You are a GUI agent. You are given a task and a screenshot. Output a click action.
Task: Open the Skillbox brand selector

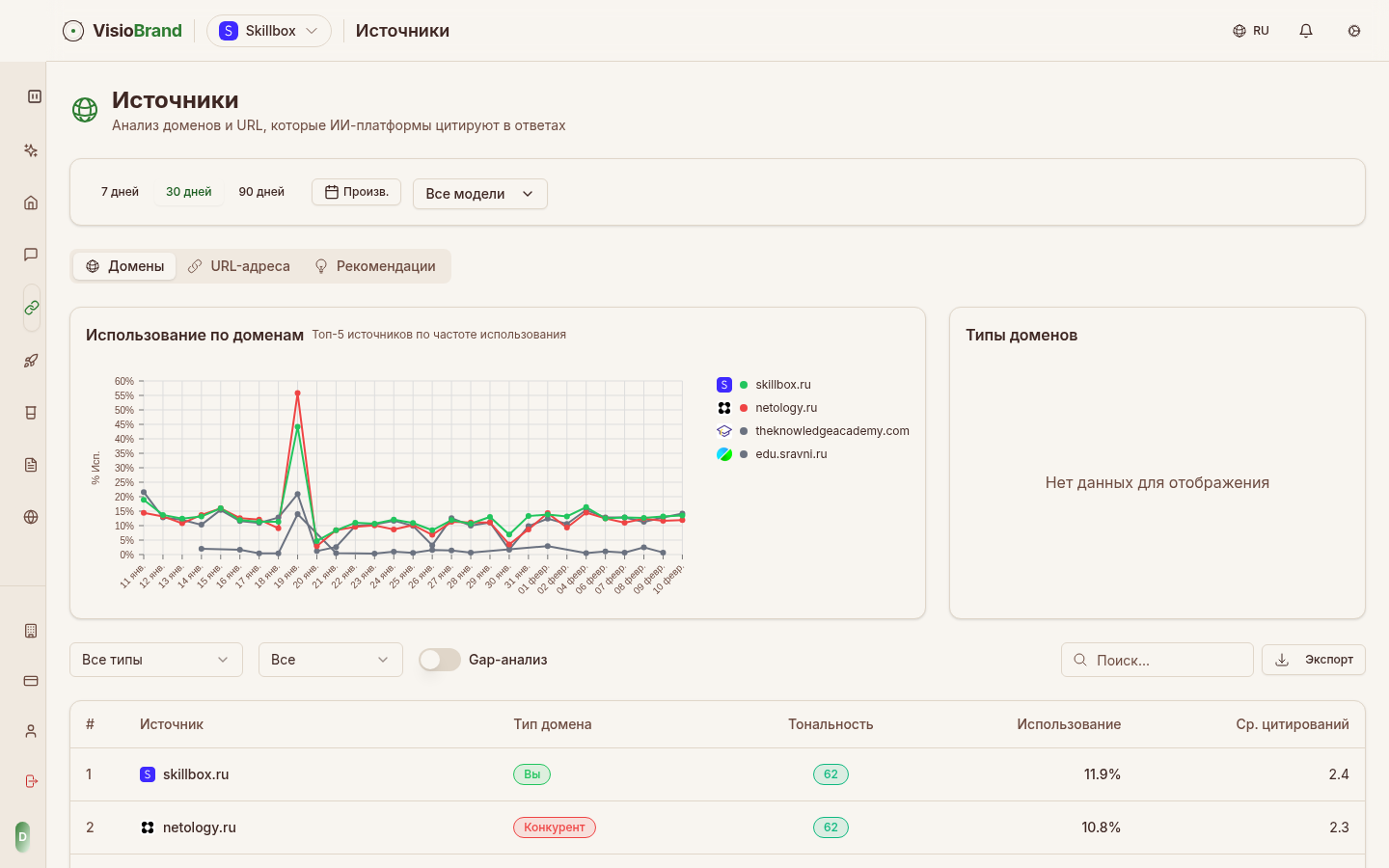coord(269,31)
